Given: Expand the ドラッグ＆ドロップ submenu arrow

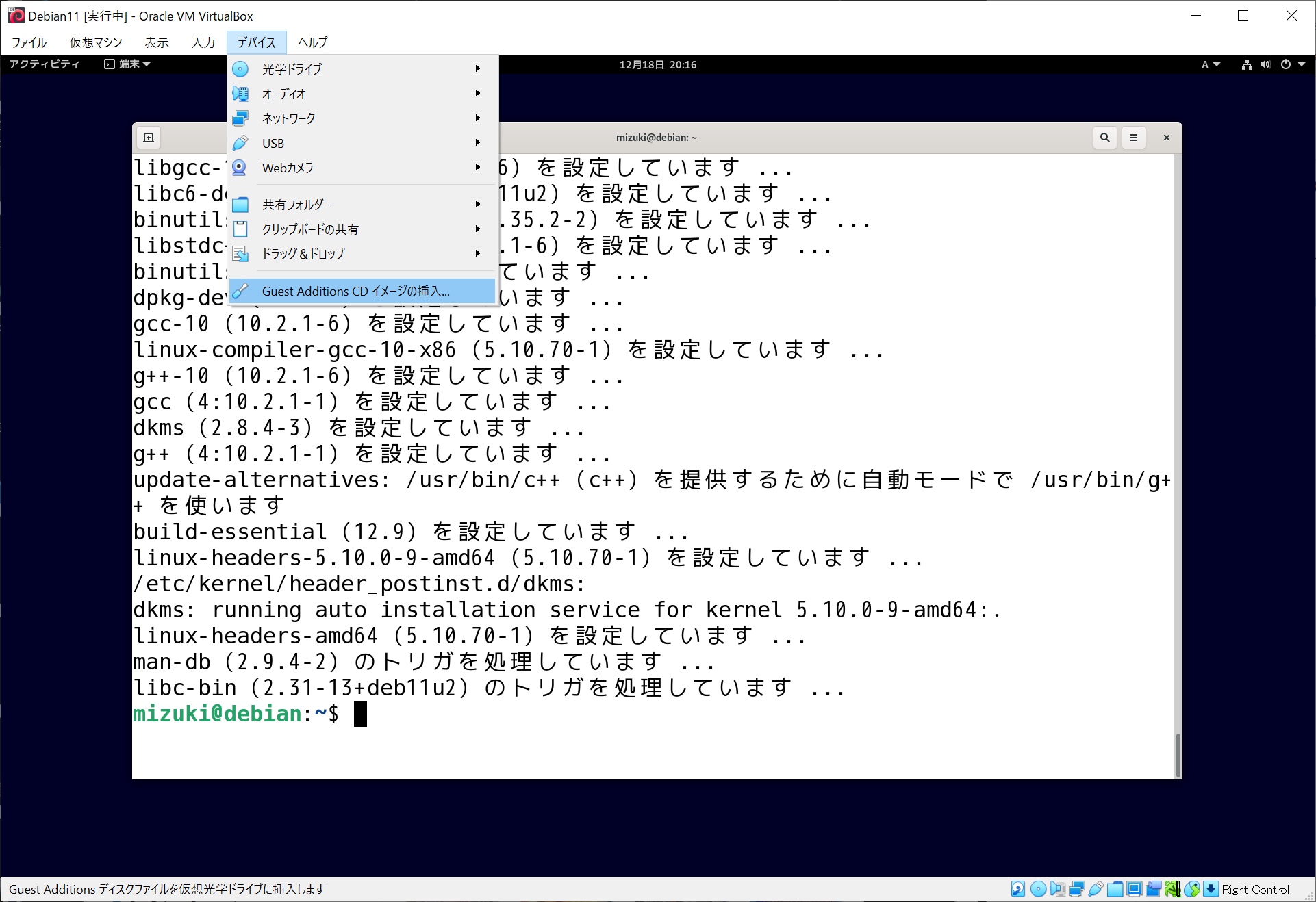Looking at the screenshot, I should (x=478, y=254).
